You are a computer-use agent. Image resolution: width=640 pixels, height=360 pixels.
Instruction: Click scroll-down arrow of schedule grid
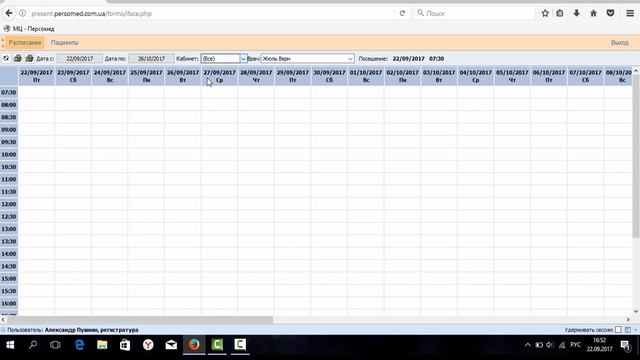tap(636, 311)
